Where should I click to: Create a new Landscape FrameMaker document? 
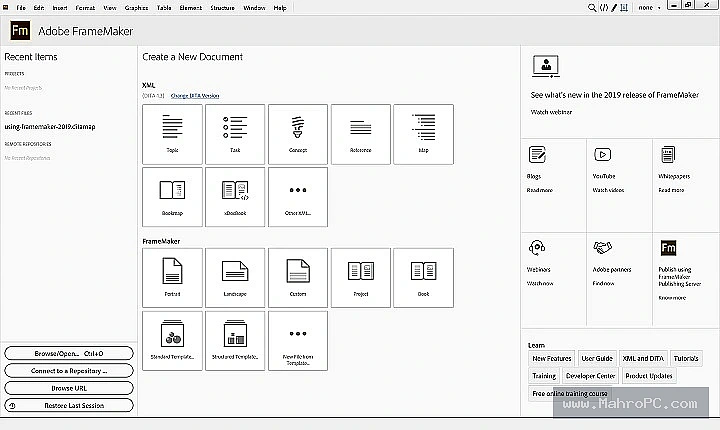pos(235,278)
